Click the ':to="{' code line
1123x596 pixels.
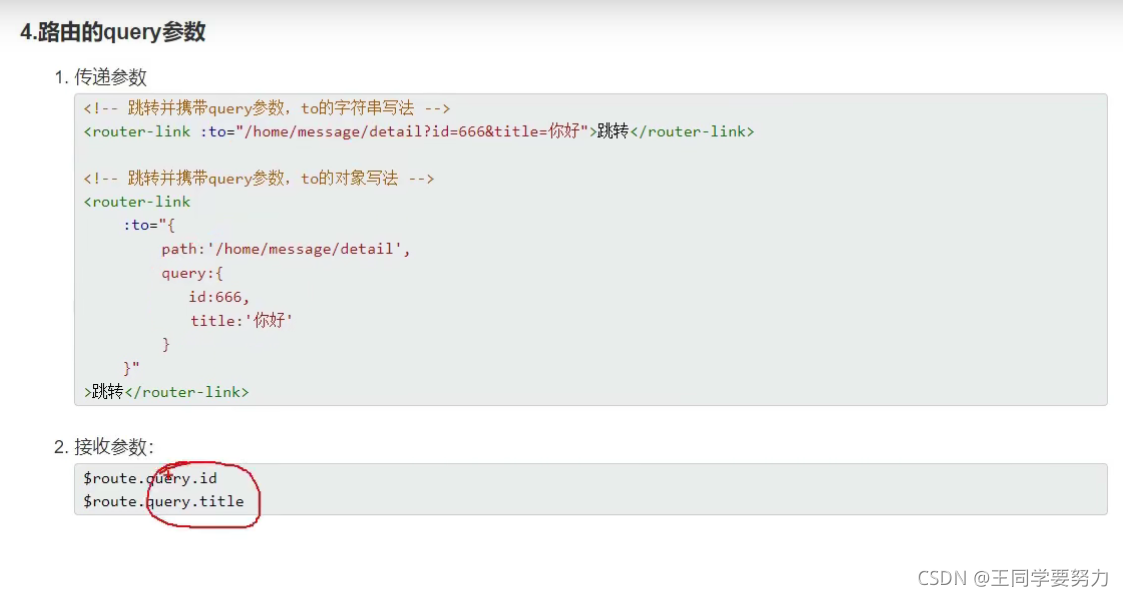click(x=149, y=225)
